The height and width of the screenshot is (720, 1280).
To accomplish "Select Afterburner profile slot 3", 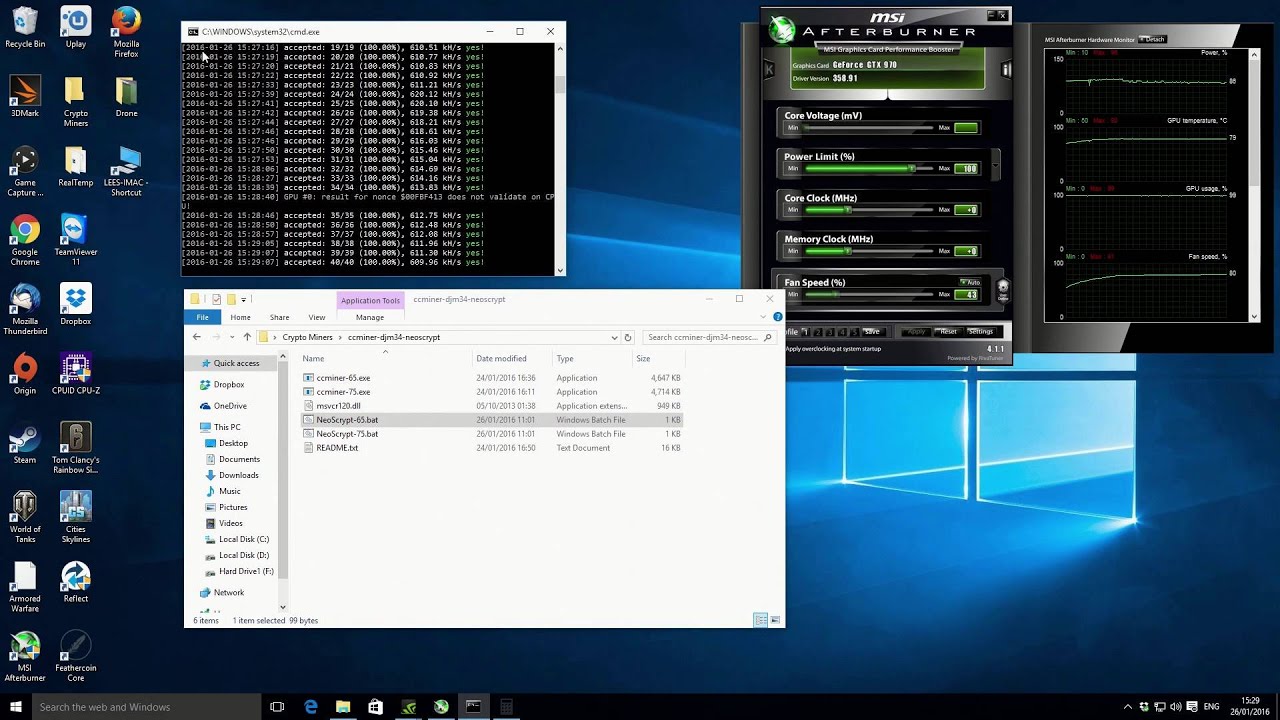I will tap(830, 332).
